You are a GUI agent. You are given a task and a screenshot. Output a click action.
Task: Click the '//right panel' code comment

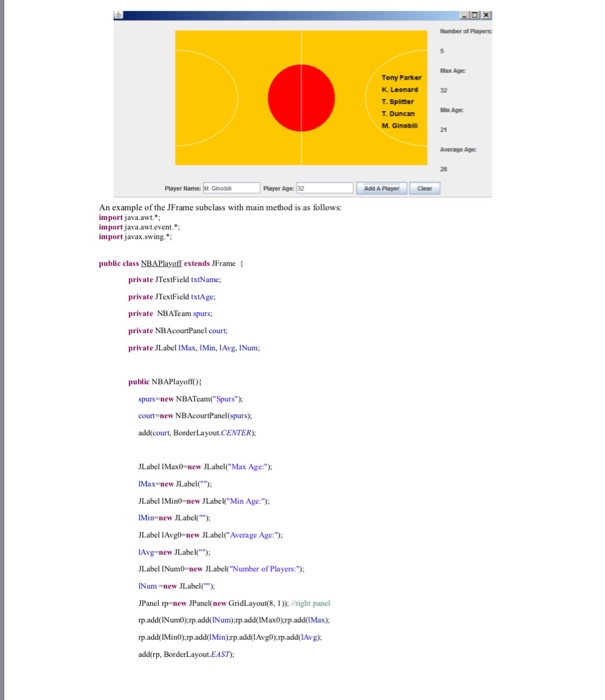click(x=311, y=603)
